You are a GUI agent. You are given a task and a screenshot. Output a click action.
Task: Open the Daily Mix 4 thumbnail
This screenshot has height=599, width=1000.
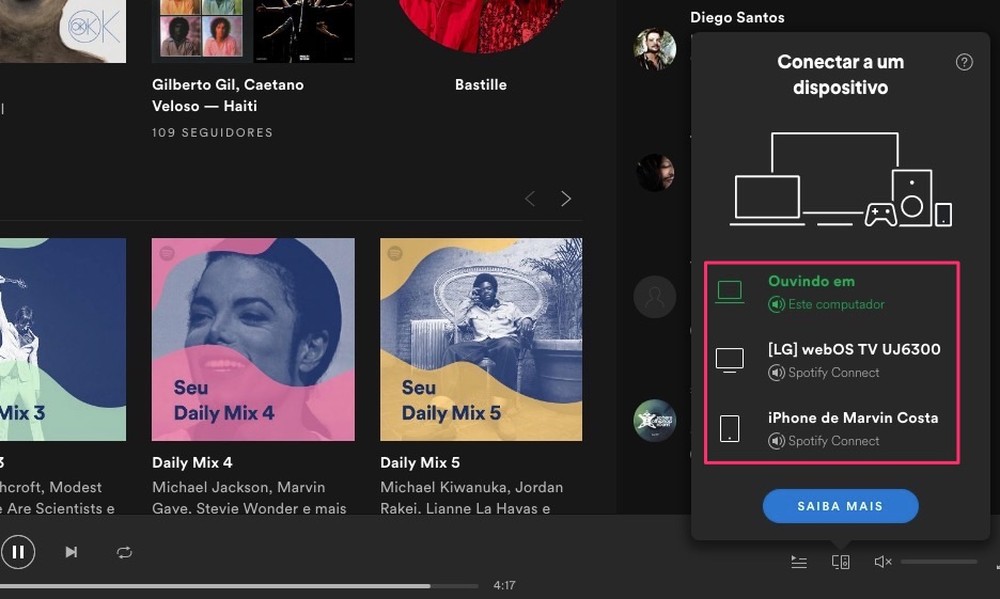click(x=252, y=338)
